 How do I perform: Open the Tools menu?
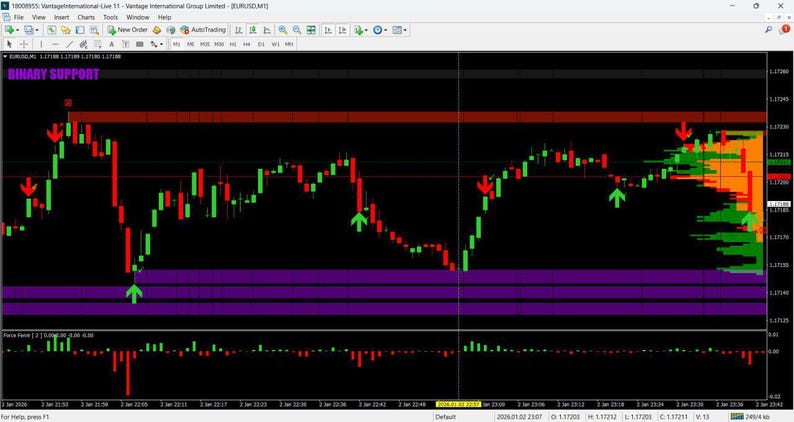(x=110, y=17)
